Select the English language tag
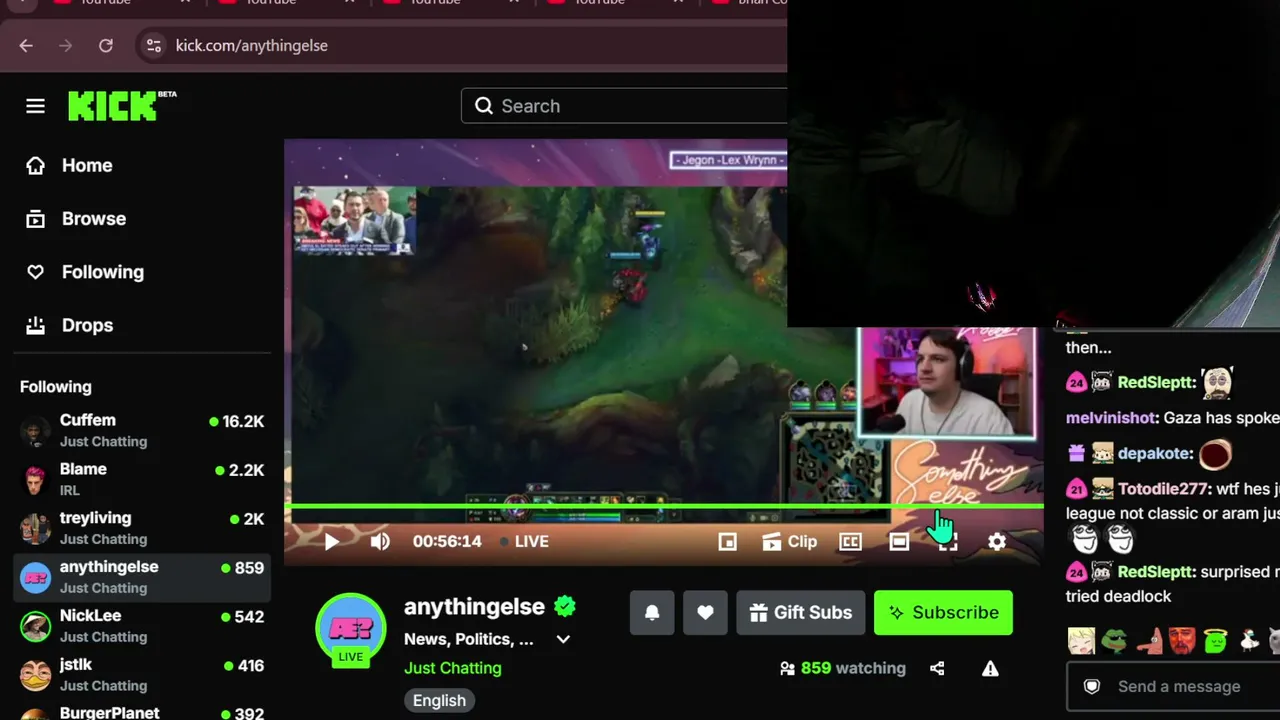This screenshot has width=1280, height=720. [x=440, y=700]
